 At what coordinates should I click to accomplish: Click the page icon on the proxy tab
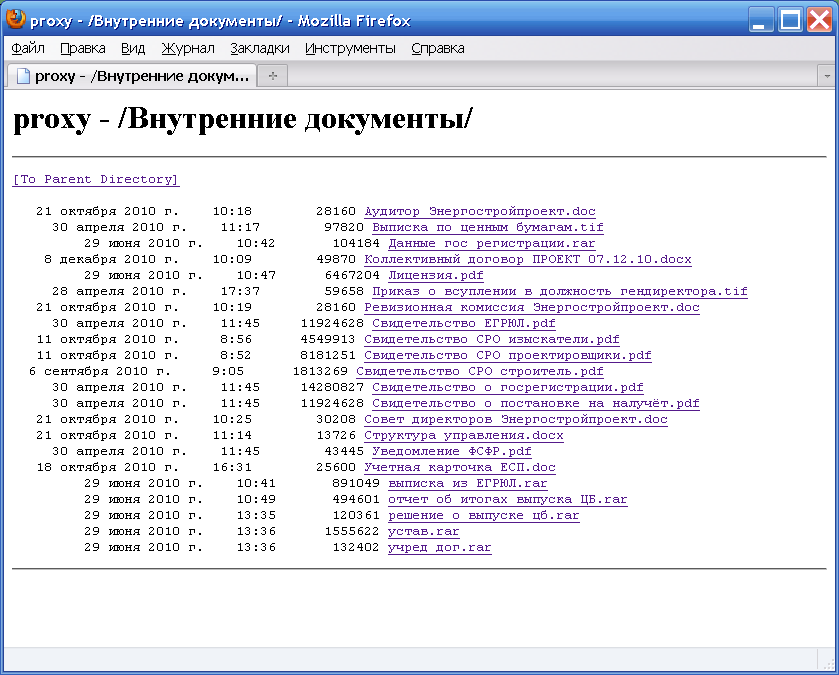[x=23, y=76]
